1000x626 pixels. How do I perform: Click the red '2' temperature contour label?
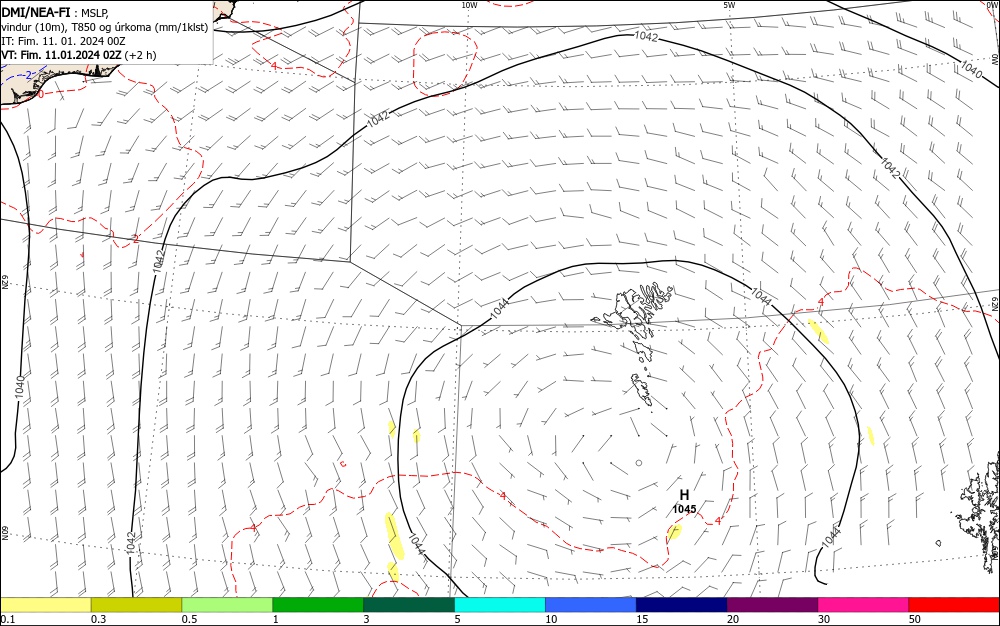click(x=135, y=239)
